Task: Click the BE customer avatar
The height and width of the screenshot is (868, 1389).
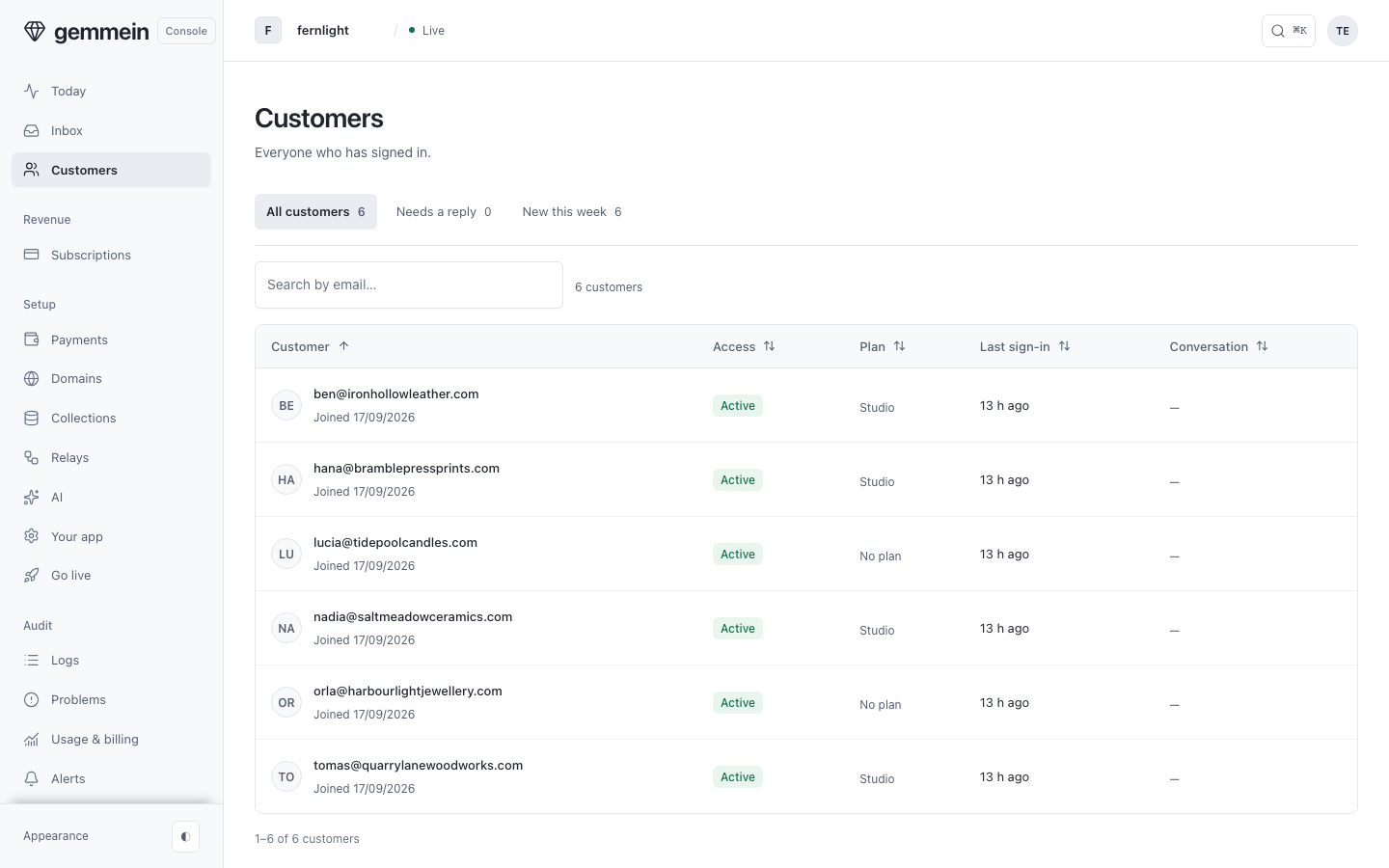Action: (x=286, y=405)
